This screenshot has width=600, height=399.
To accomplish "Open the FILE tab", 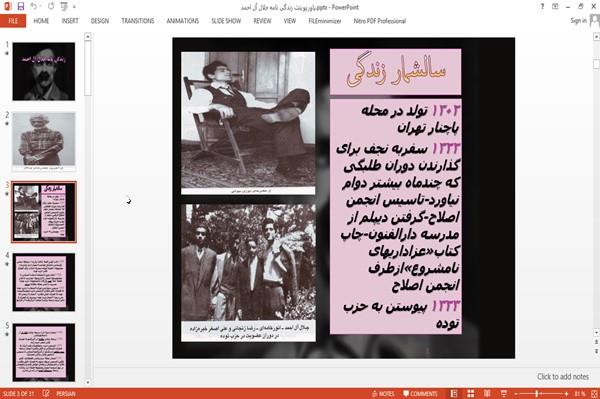I will 13,21.
